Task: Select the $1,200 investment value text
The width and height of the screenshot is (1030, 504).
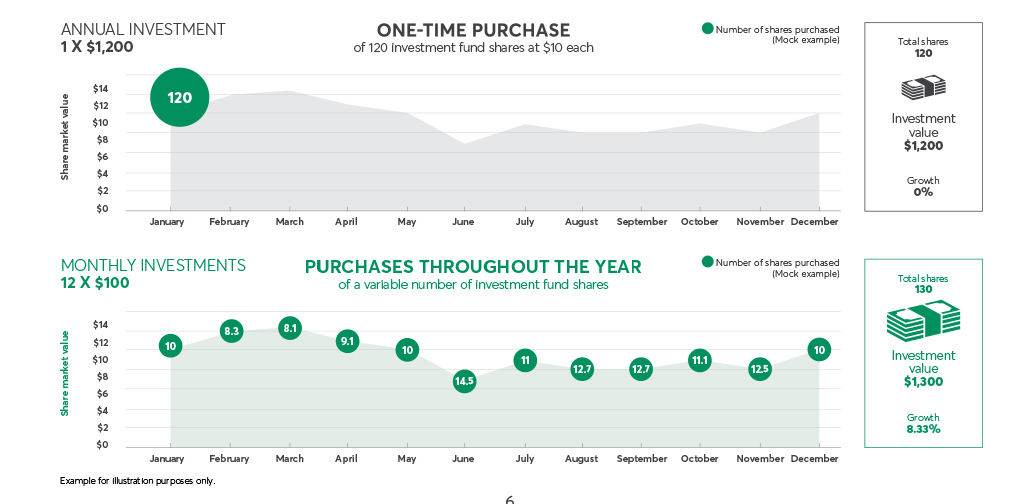Action: [x=923, y=145]
